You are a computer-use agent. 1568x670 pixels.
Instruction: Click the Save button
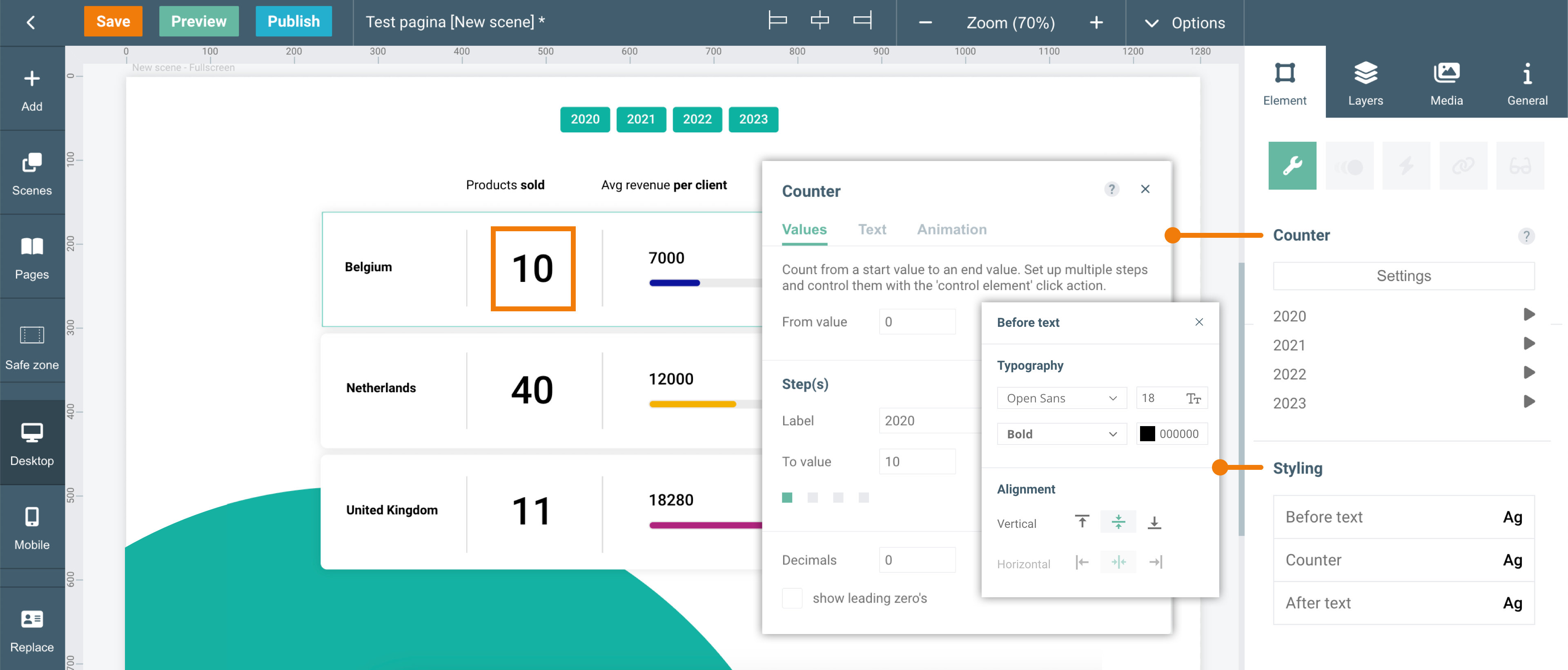(x=113, y=21)
